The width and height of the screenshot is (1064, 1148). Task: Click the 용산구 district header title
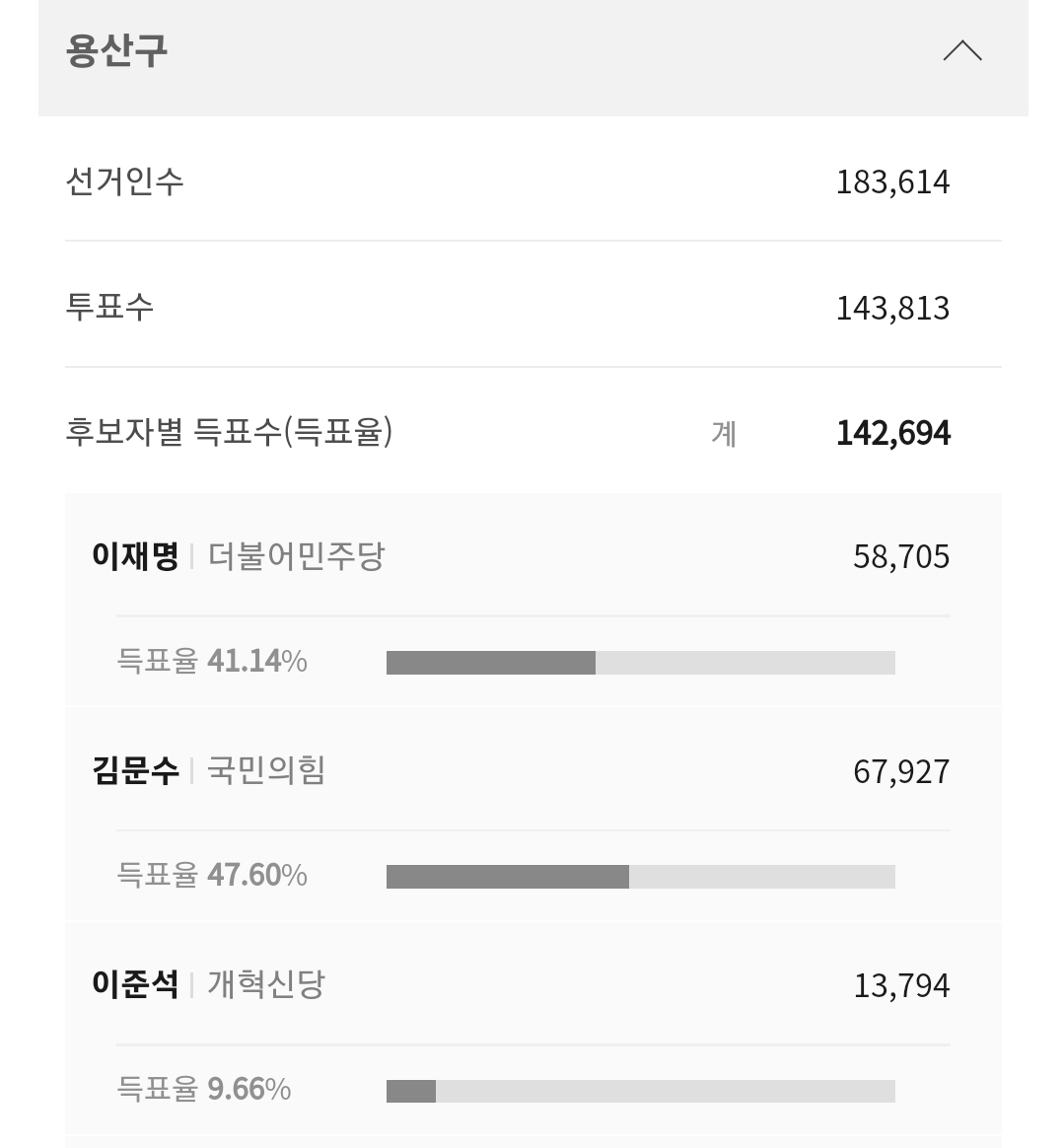pos(116,50)
